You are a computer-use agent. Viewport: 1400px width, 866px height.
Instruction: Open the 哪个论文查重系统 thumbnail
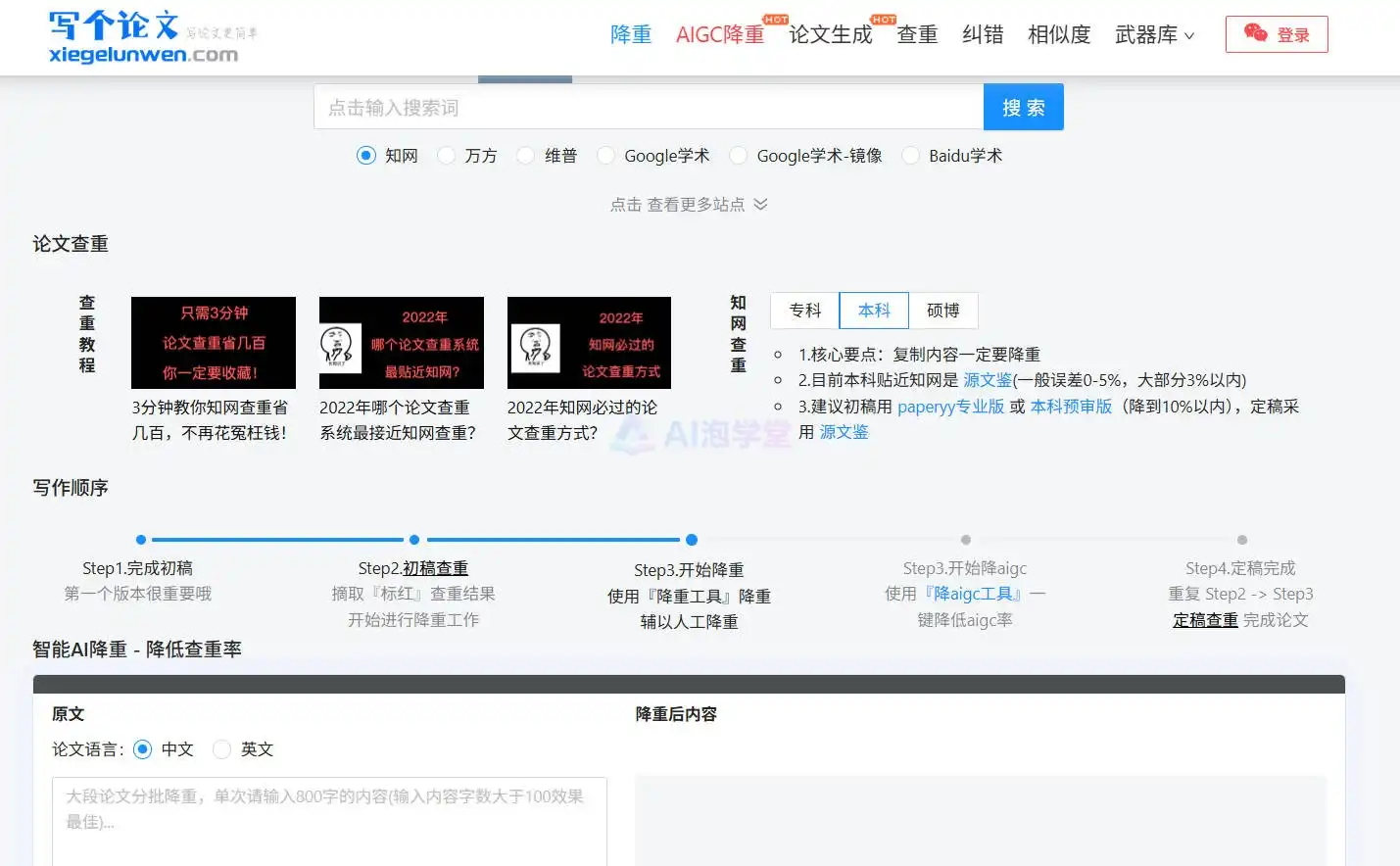(402, 343)
